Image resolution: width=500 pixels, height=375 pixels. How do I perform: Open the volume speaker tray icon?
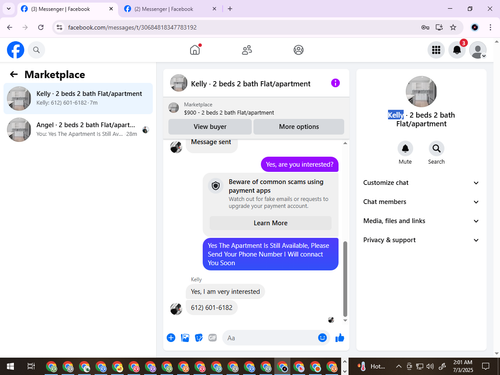(x=430, y=367)
